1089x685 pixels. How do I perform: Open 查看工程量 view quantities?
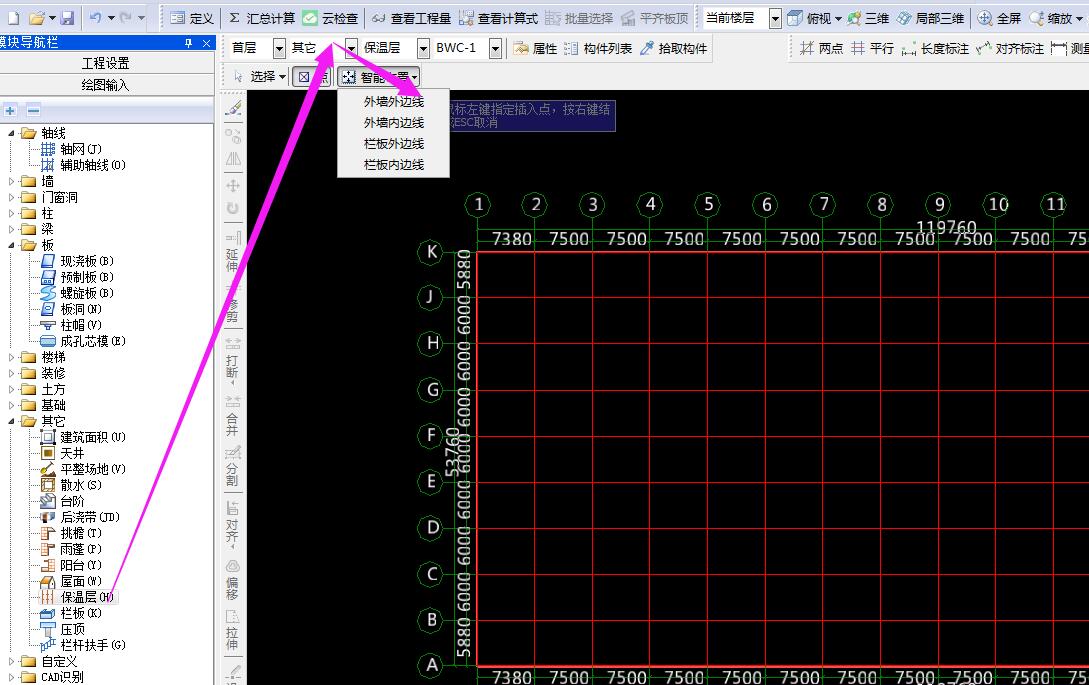[x=411, y=18]
